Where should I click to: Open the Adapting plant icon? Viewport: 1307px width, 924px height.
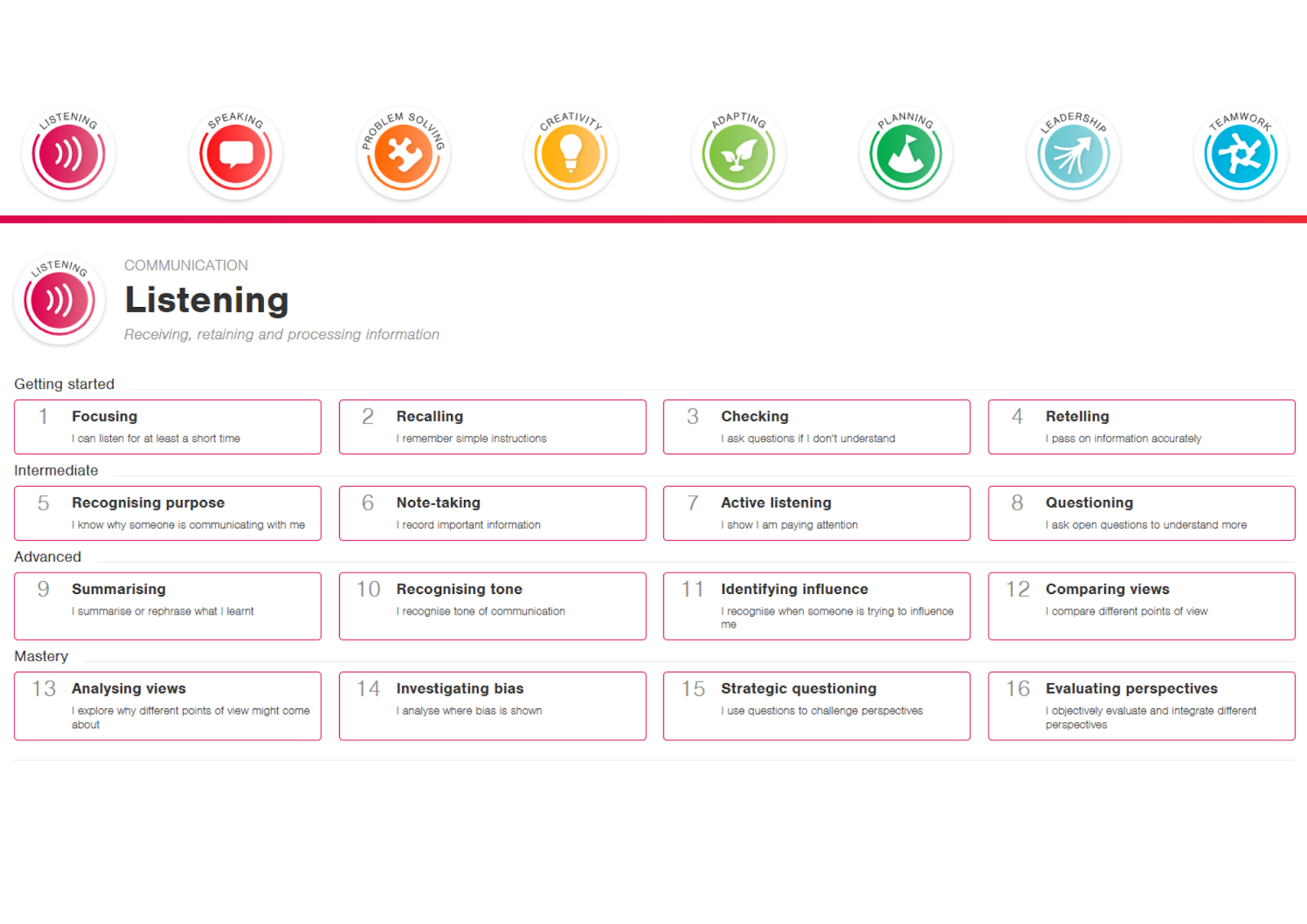(x=738, y=153)
